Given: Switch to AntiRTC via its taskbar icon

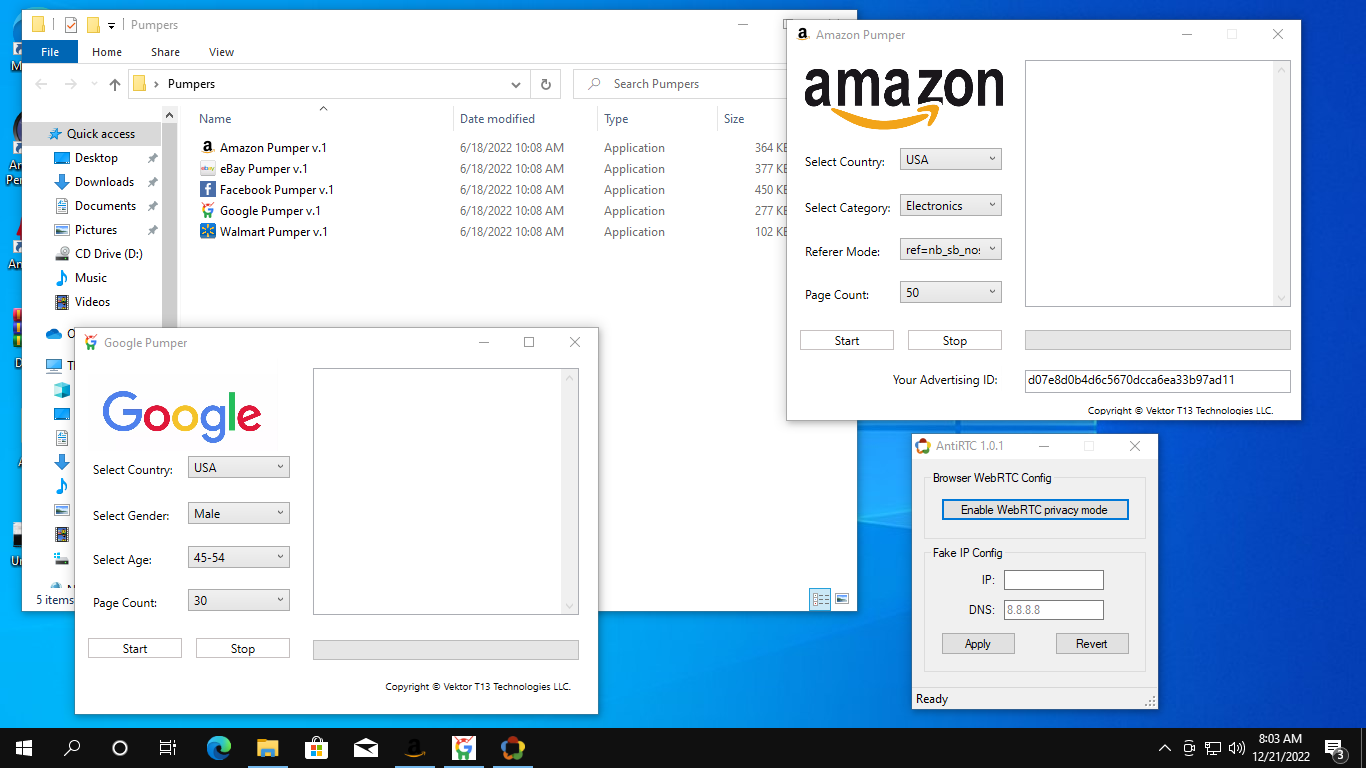Looking at the screenshot, I should [513, 748].
